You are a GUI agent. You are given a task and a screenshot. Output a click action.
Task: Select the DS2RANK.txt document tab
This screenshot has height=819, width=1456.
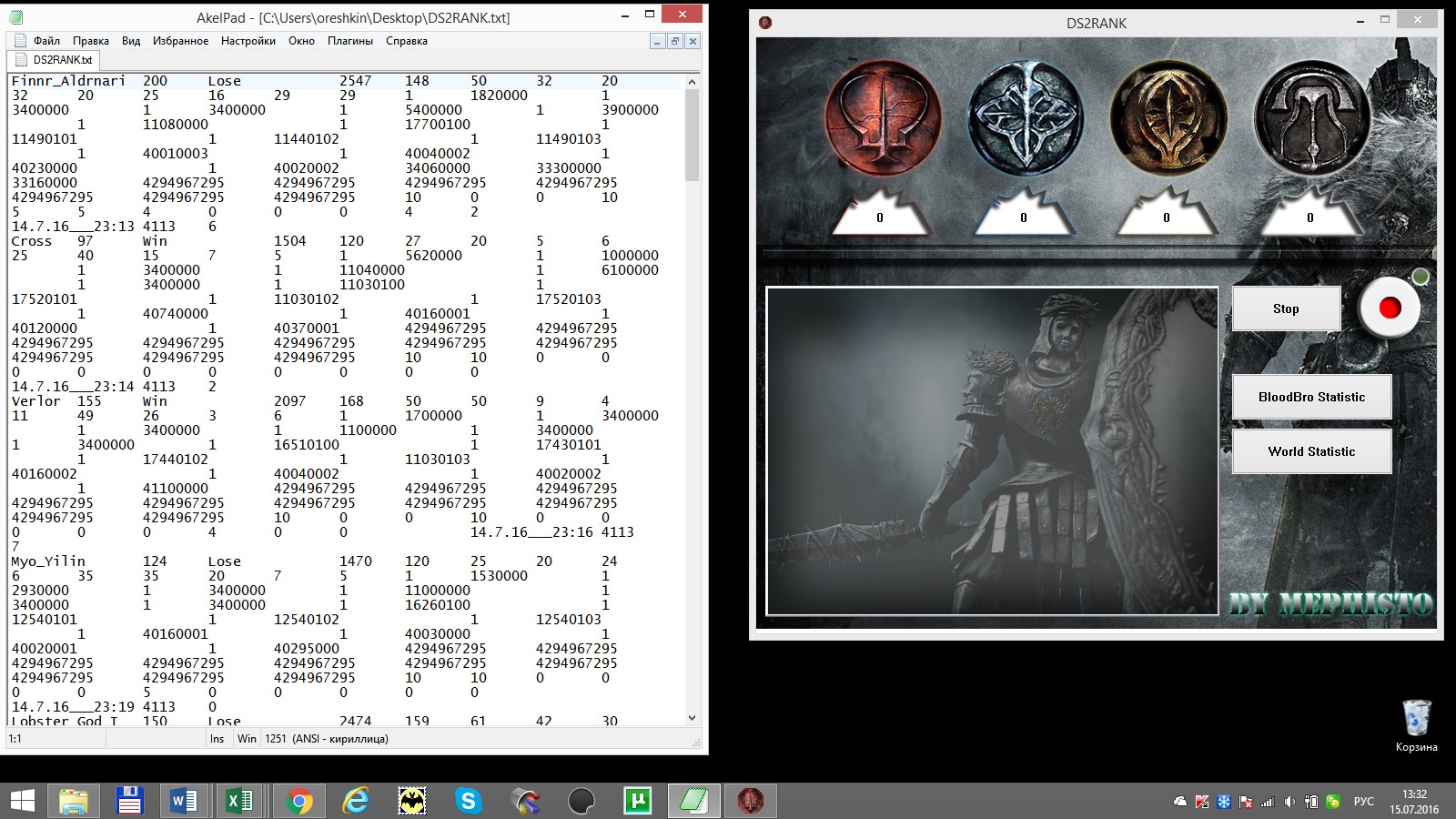53,60
